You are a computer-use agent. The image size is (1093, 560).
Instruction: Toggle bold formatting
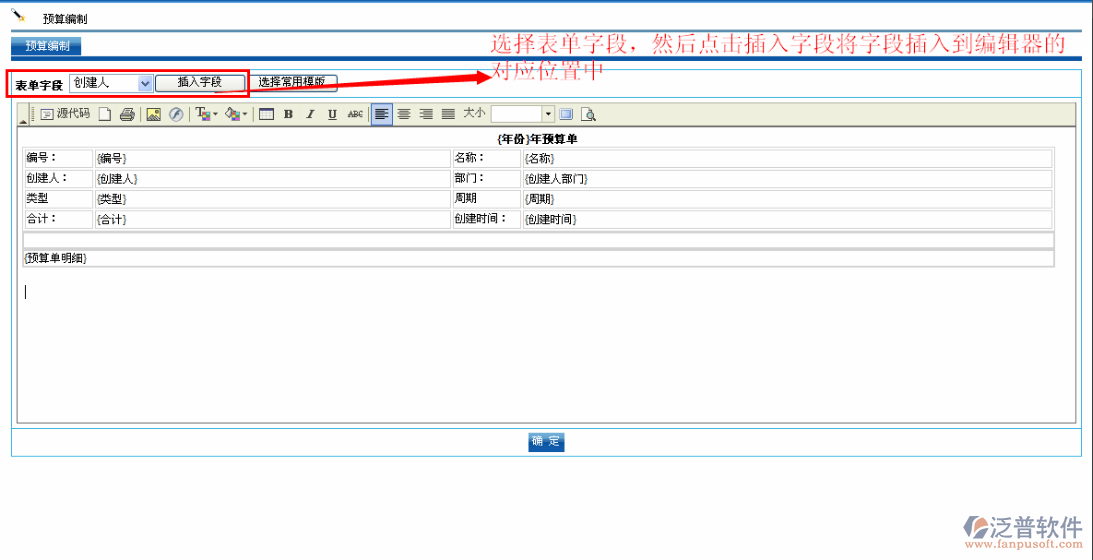click(x=288, y=114)
